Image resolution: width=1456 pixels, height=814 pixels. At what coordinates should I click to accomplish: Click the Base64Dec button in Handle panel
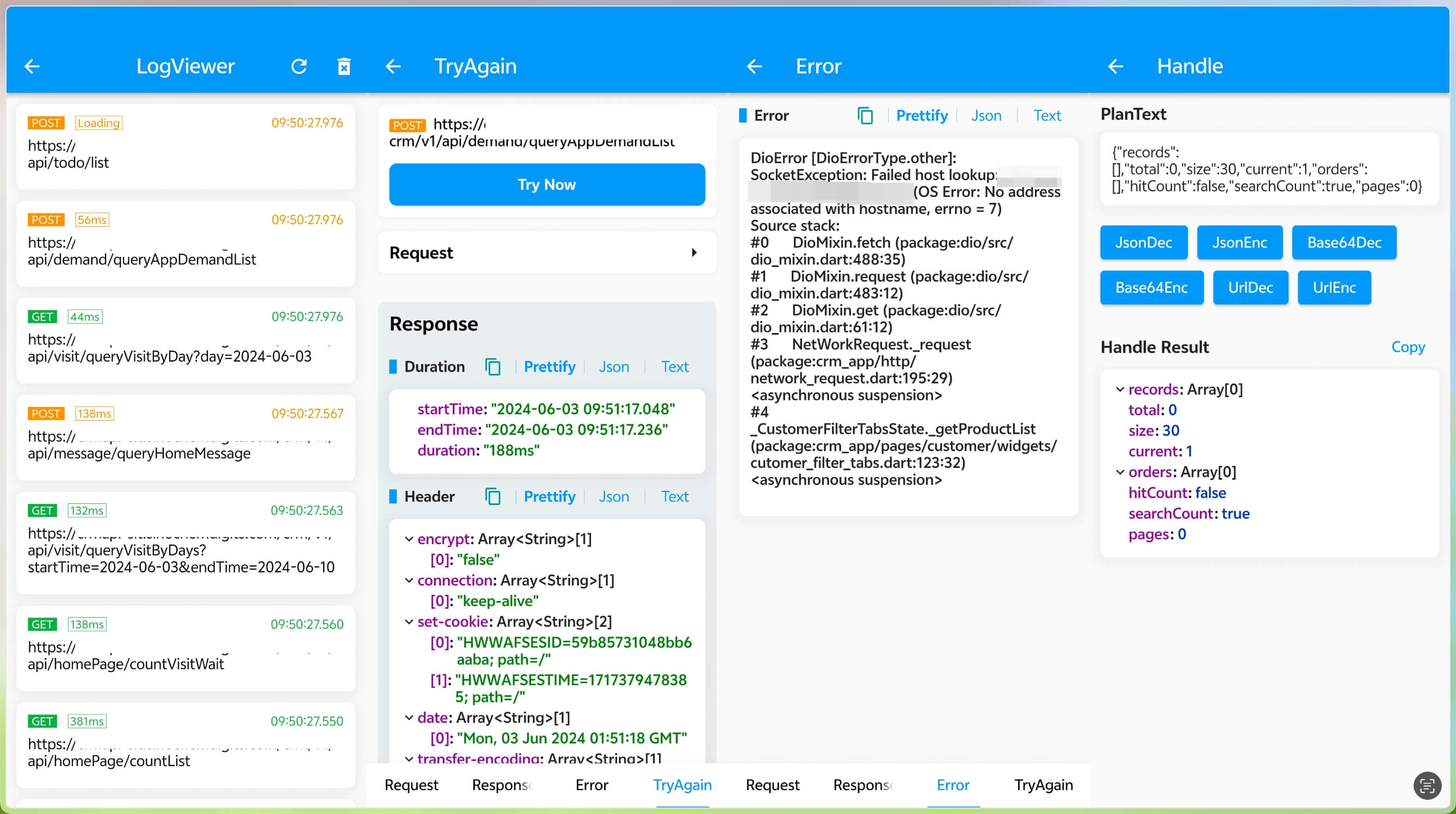pos(1345,242)
